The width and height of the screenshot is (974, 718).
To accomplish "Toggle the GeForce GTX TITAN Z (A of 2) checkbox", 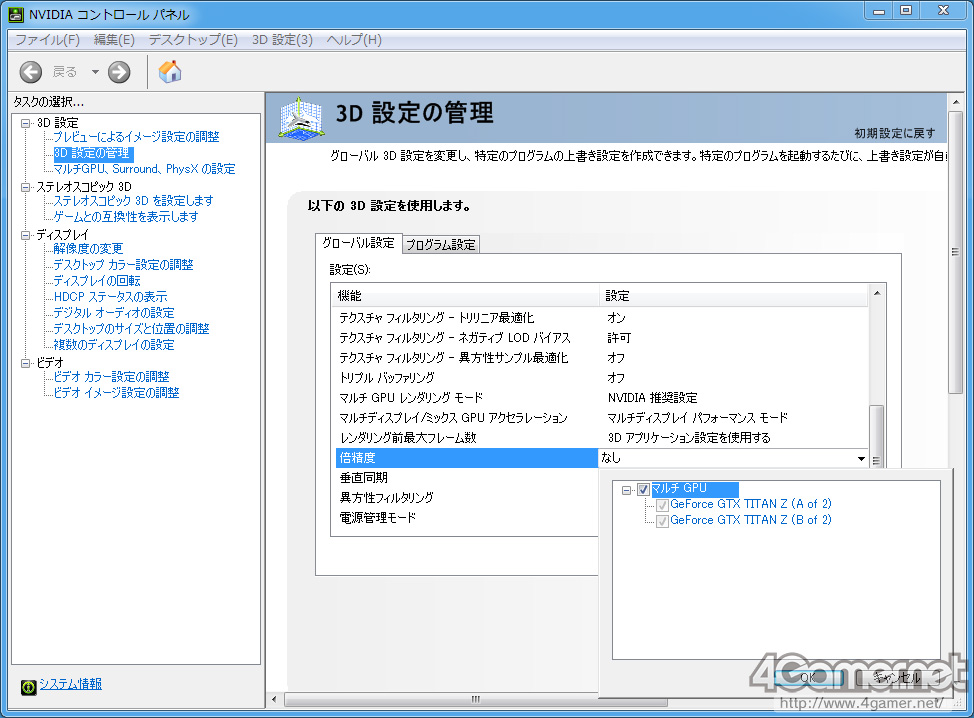I will pyautogui.click(x=662, y=505).
